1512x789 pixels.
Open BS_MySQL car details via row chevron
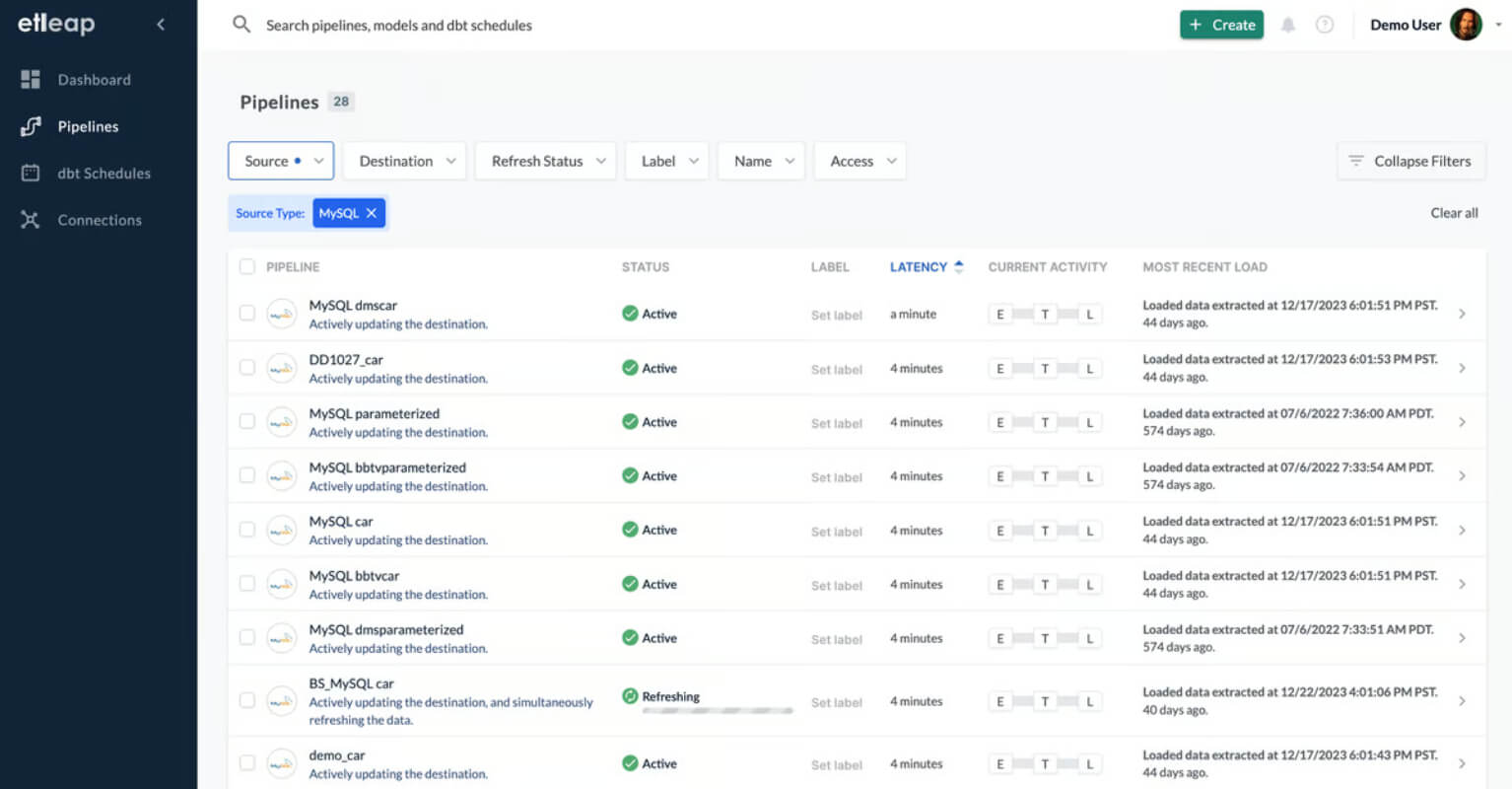[1462, 701]
